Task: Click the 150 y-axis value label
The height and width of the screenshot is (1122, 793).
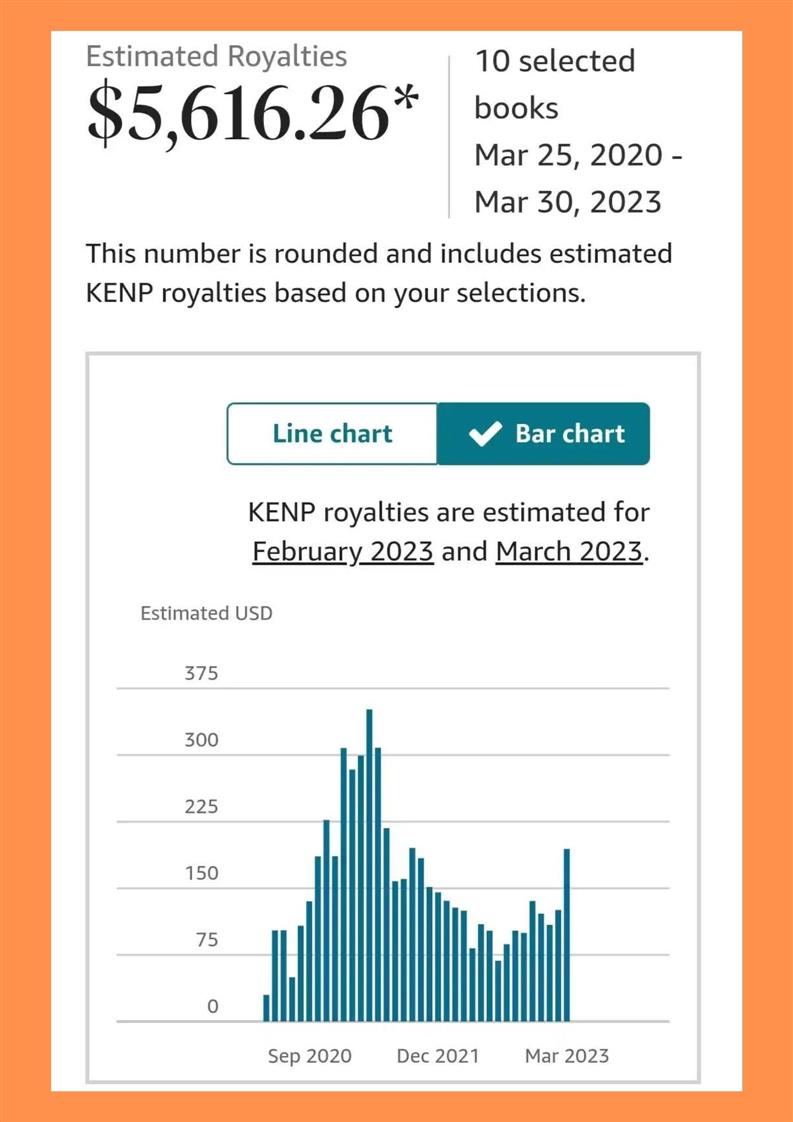Action: (x=201, y=873)
